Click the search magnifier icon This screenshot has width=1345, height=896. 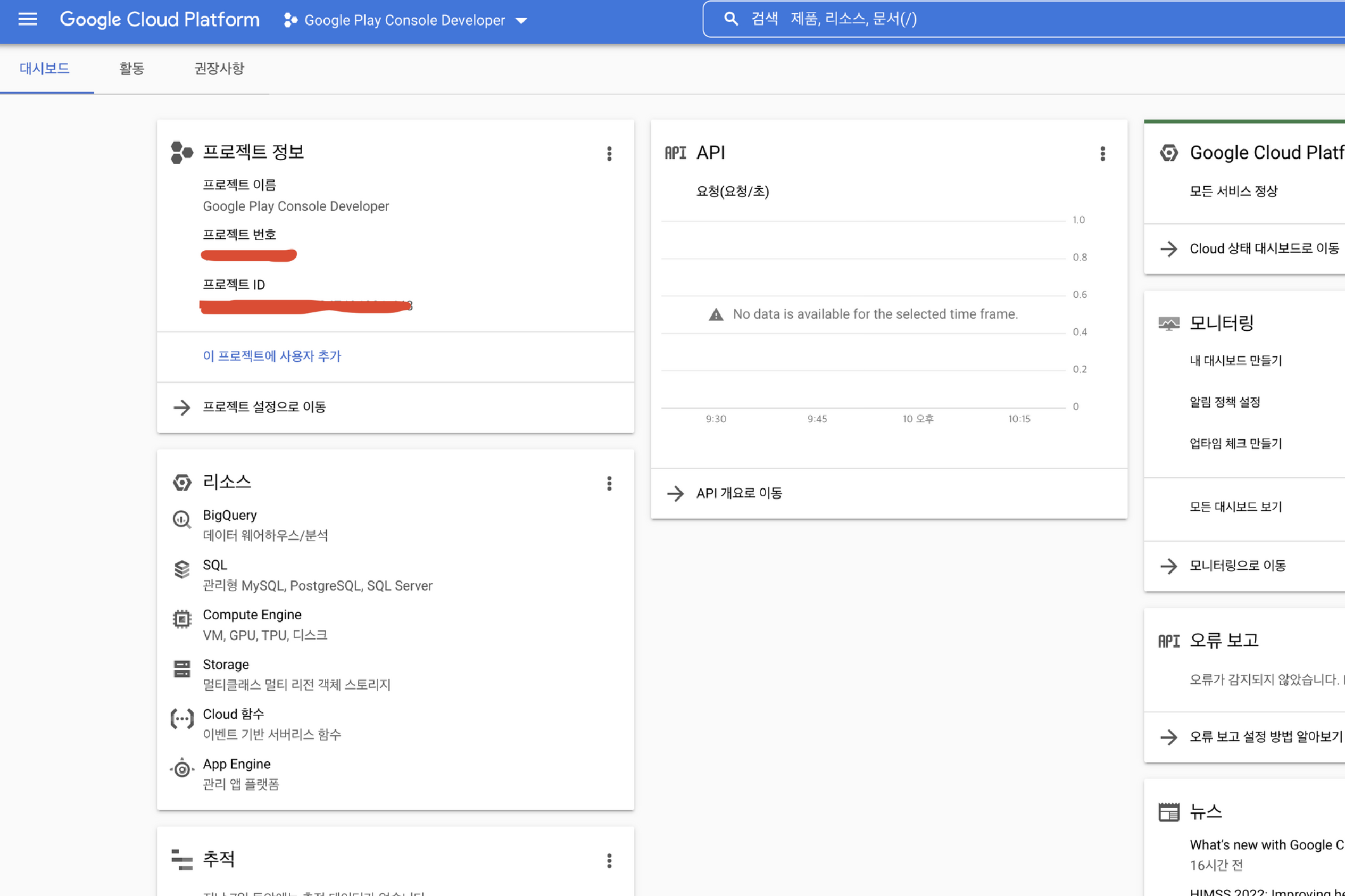(731, 19)
